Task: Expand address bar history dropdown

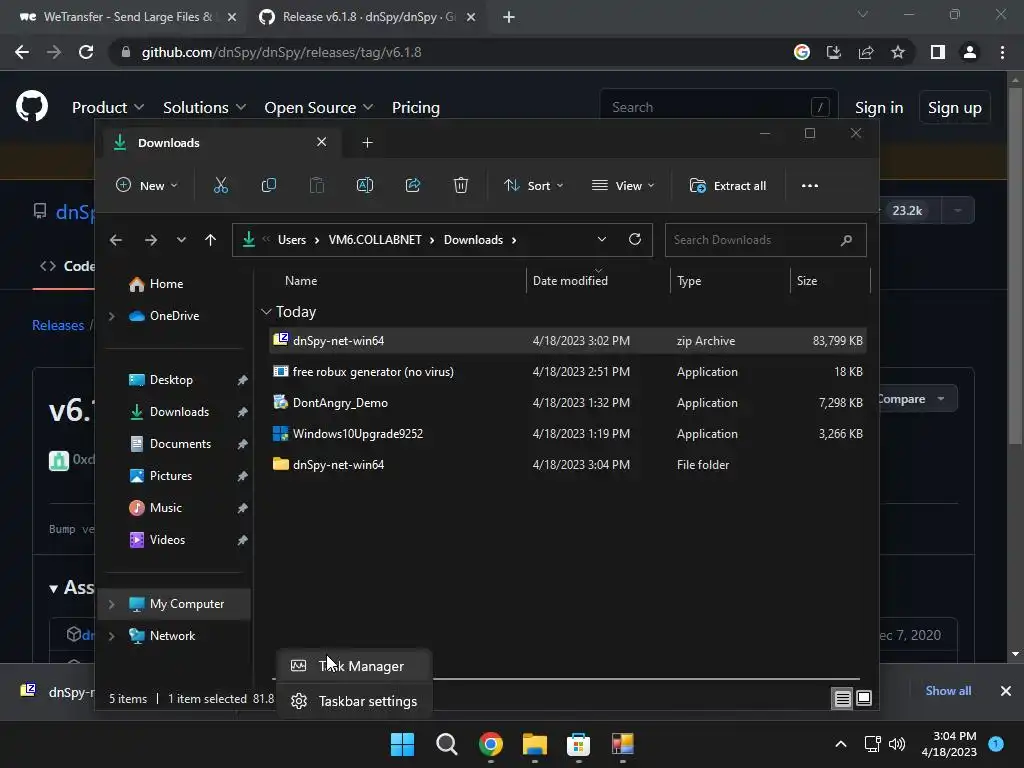Action: (601, 240)
